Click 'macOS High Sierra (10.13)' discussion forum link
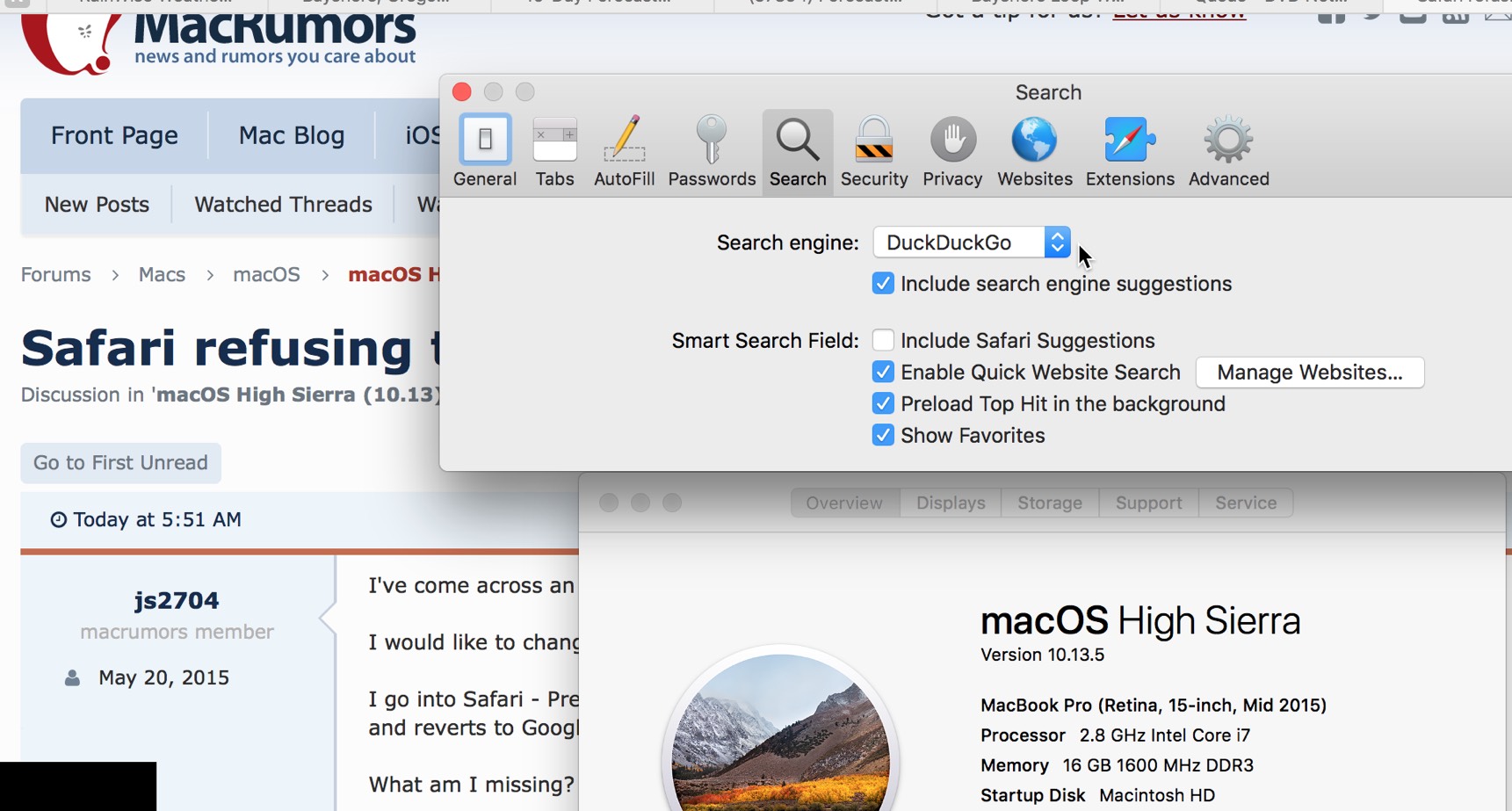 tap(299, 395)
